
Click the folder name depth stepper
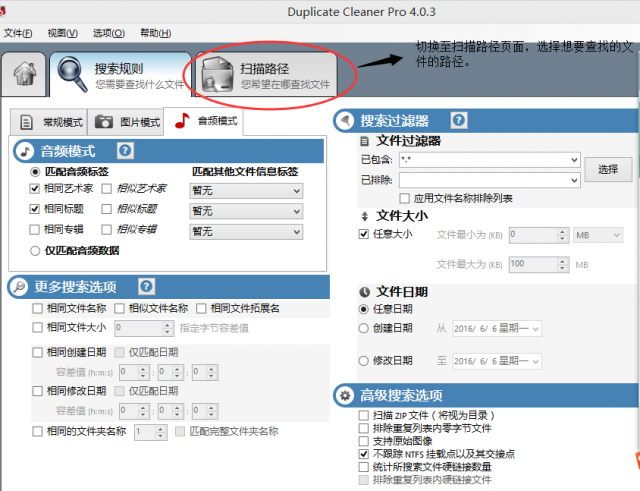[151, 432]
